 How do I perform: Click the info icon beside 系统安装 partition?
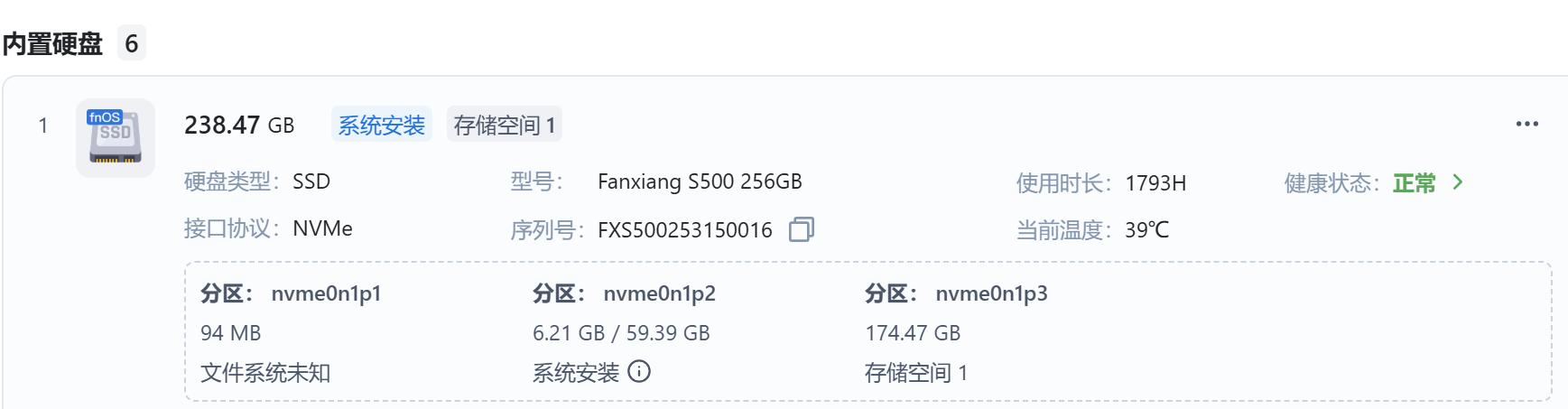(x=639, y=372)
